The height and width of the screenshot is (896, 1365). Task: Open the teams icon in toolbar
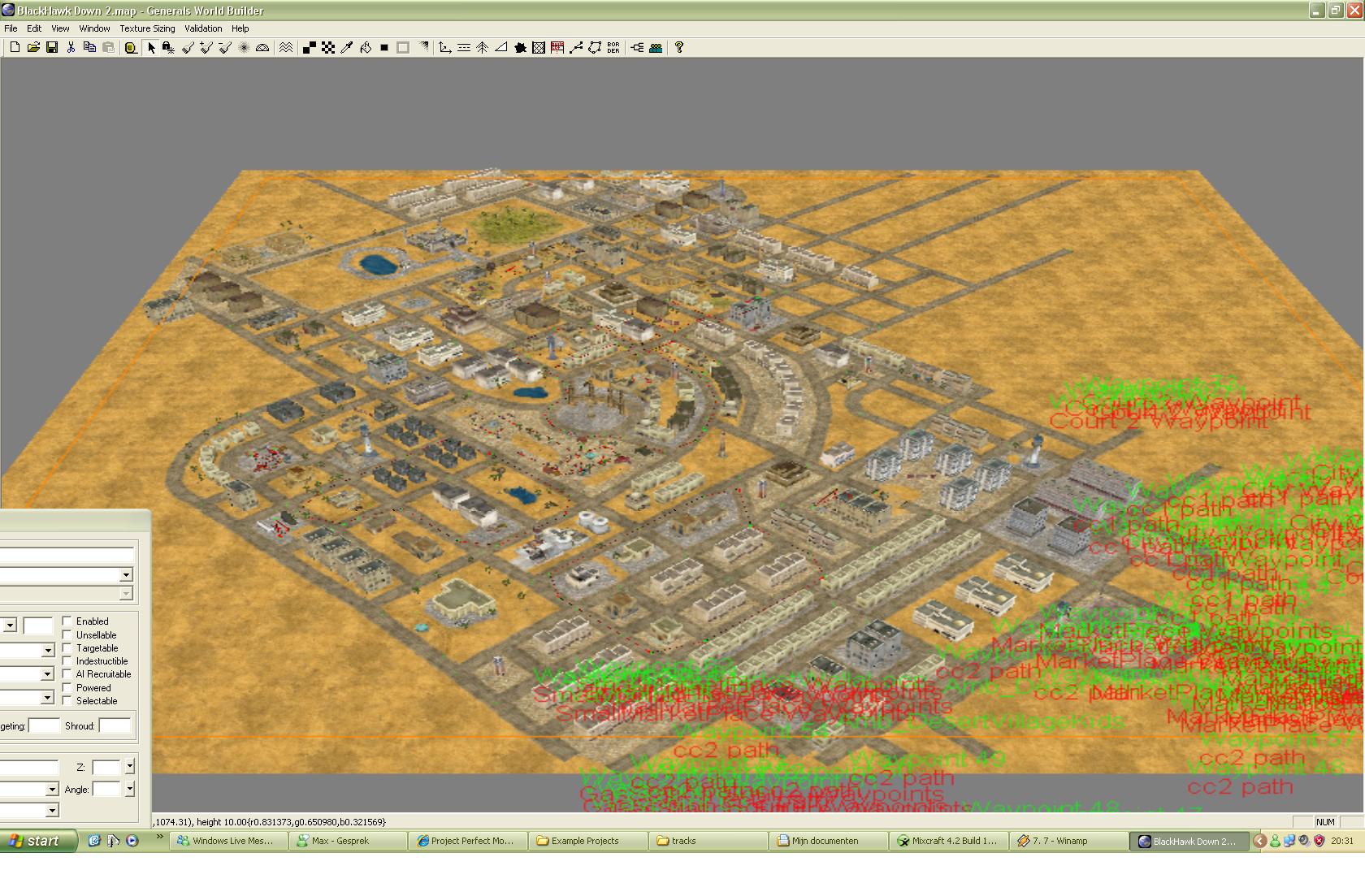[656, 48]
